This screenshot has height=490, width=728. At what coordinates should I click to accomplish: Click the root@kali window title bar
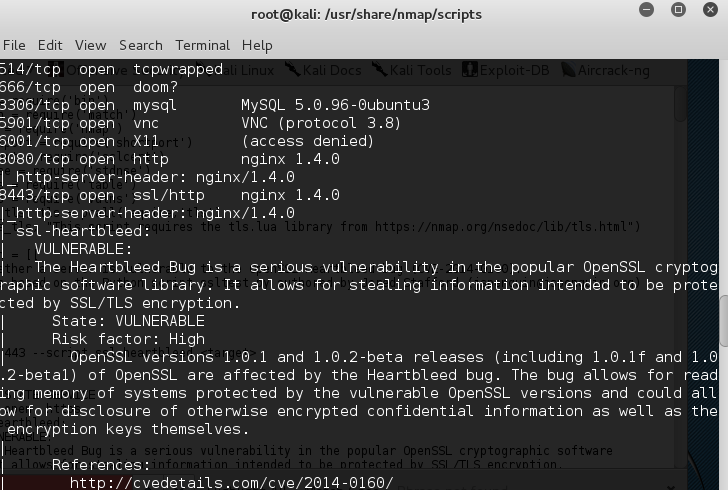(x=364, y=15)
